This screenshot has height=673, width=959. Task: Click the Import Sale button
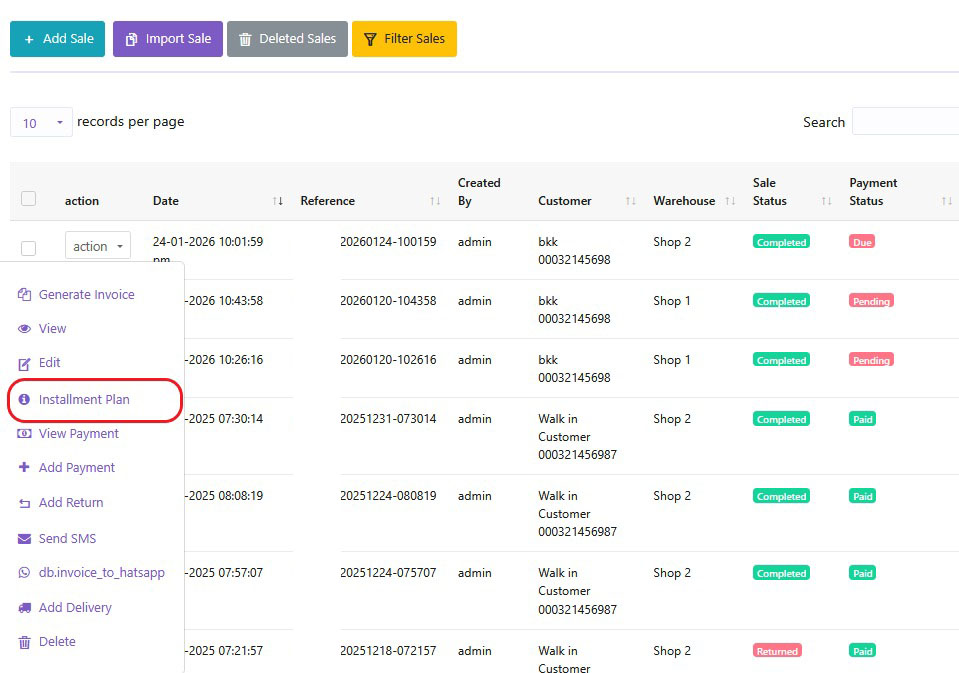click(x=167, y=39)
